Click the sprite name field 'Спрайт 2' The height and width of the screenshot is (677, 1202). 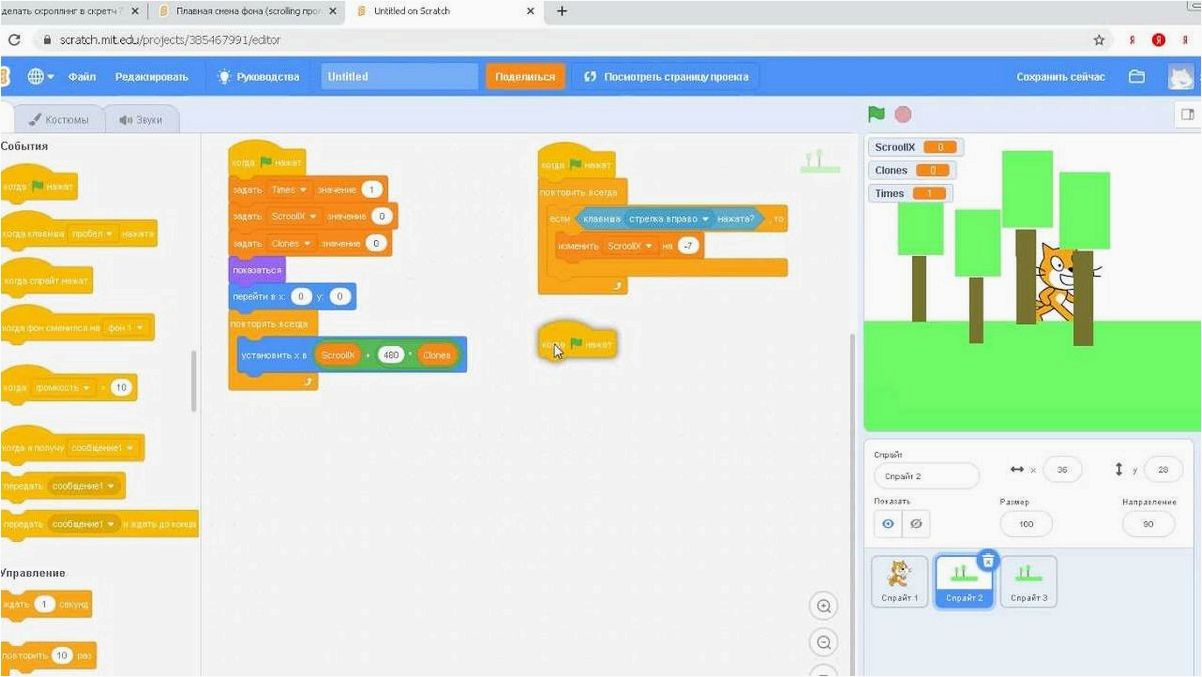pyautogui.click(x=926, y=476)
